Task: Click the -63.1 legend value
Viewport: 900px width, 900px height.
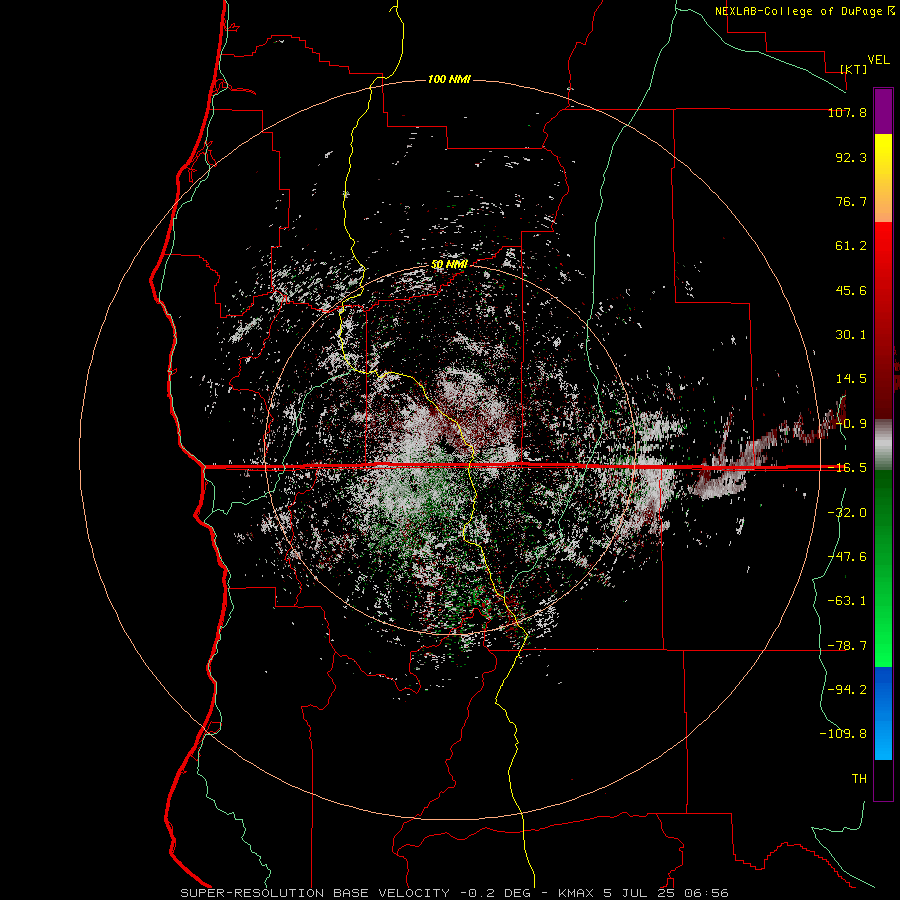Action: click(x=847, y=601)
